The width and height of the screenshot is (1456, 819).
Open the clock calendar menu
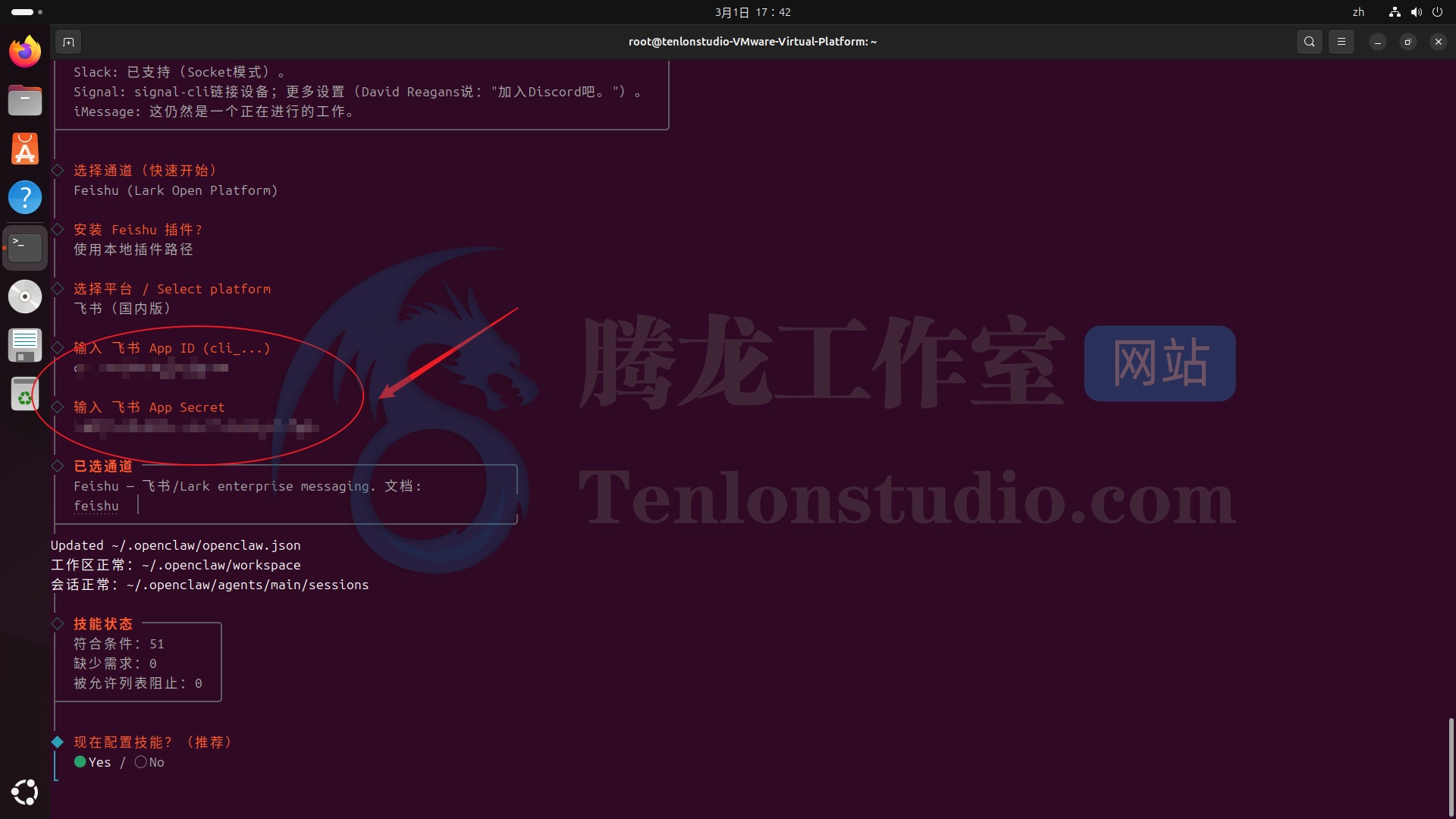coord(752,12)
